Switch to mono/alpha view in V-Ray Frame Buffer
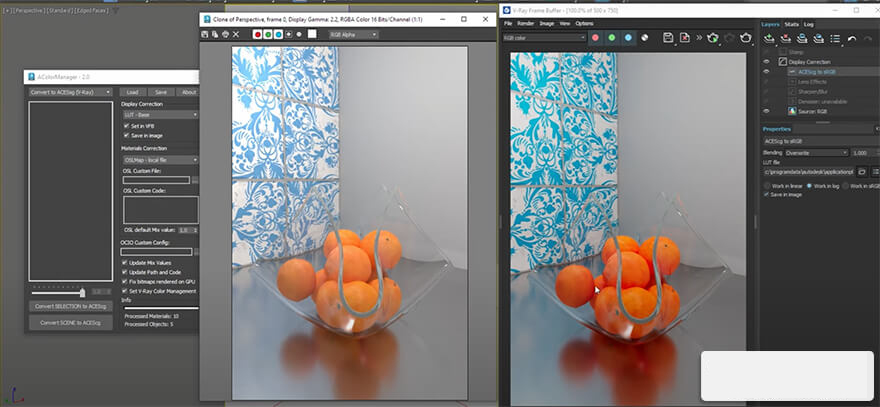Image resolution: width=880 pixels, height=407 pixels. [x=644, y=38]
